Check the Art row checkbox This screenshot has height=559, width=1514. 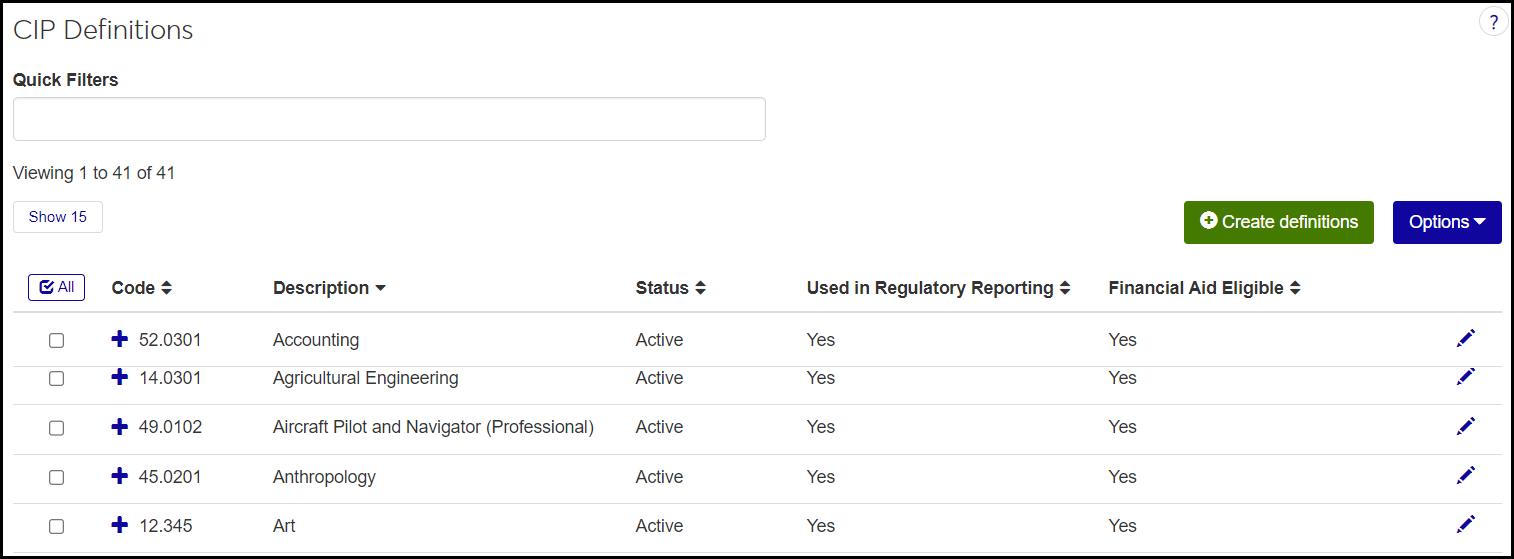coord(57,527)
